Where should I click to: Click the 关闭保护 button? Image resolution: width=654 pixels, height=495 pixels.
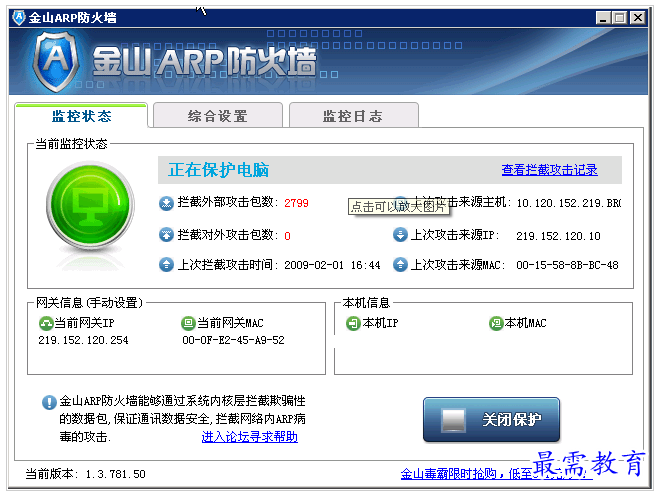coord(491,420)
